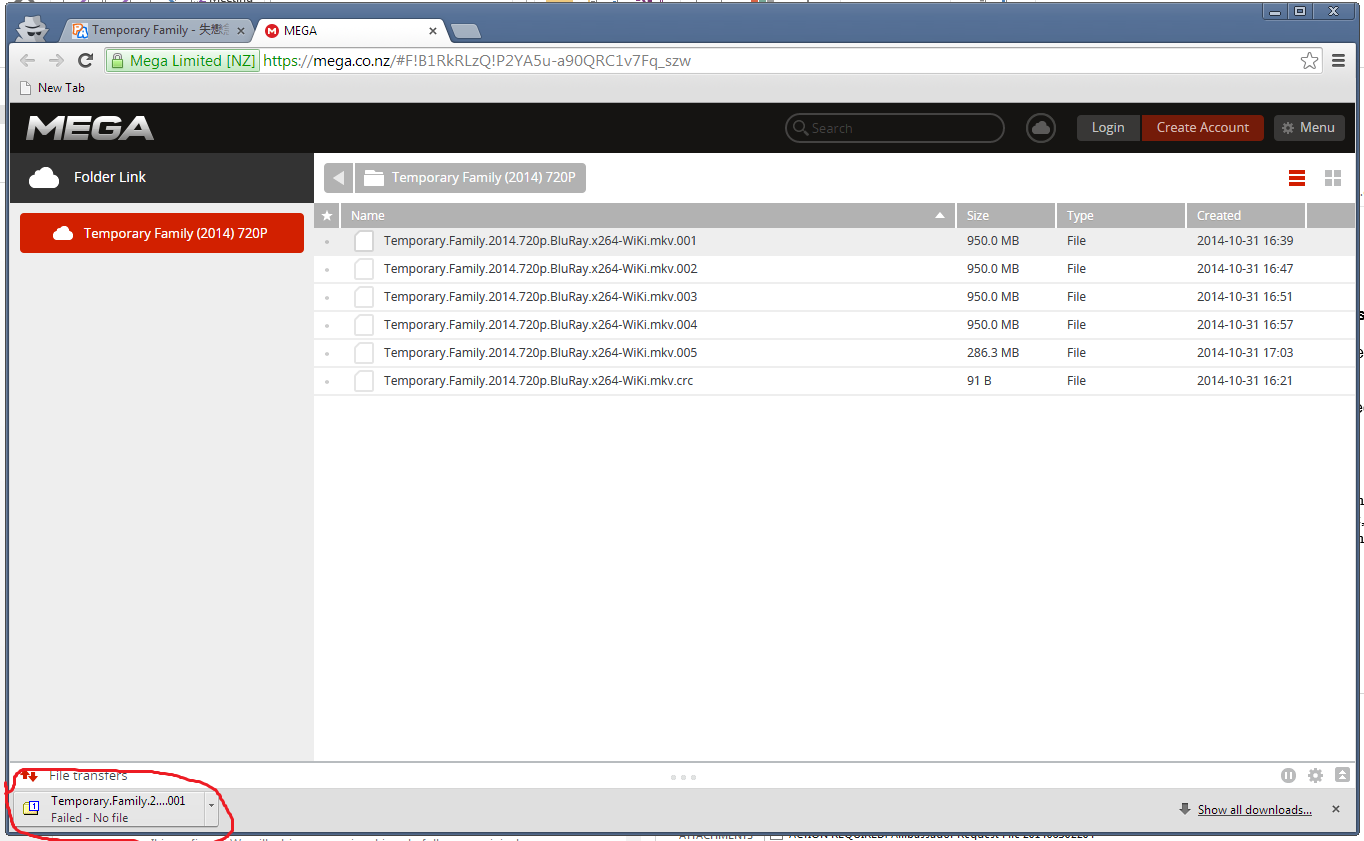Click the file icon of mkv.004
The image size is (1364, 841).
(x=364, y=325)
